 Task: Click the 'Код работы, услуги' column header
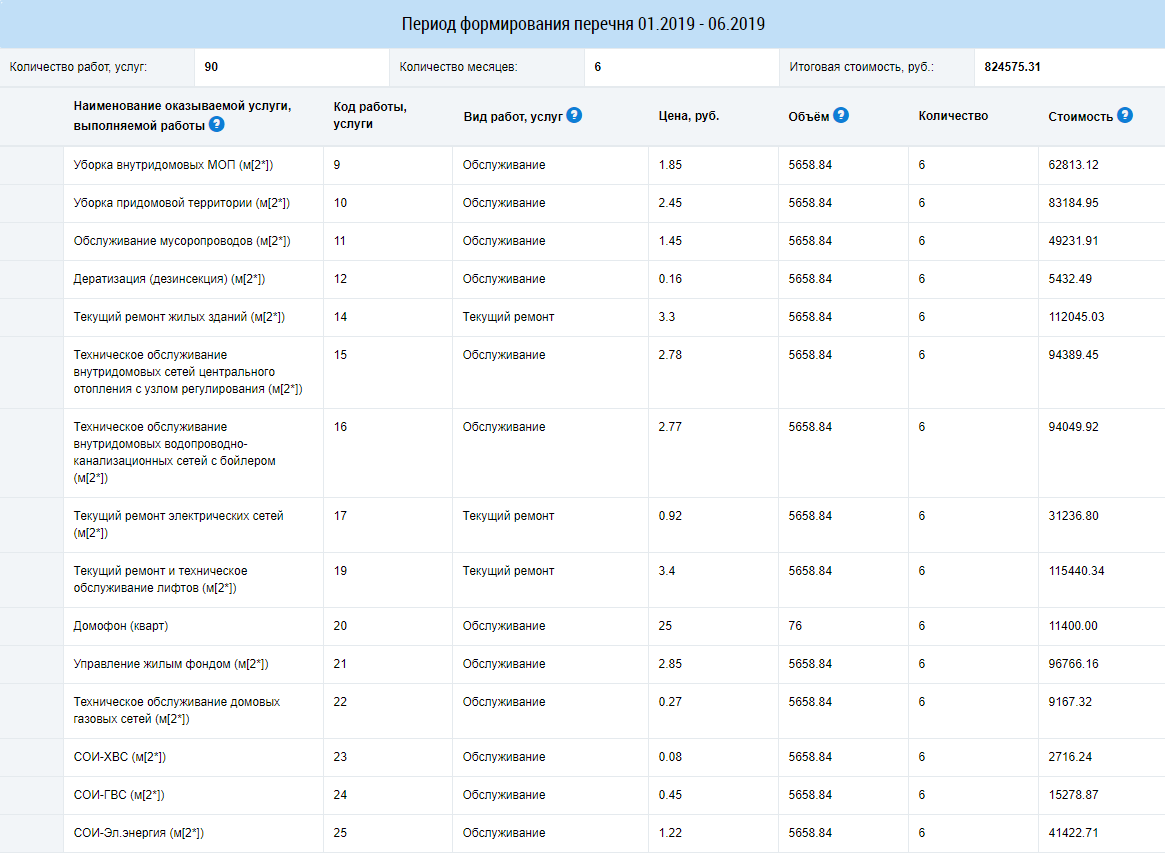click(369, 115)
